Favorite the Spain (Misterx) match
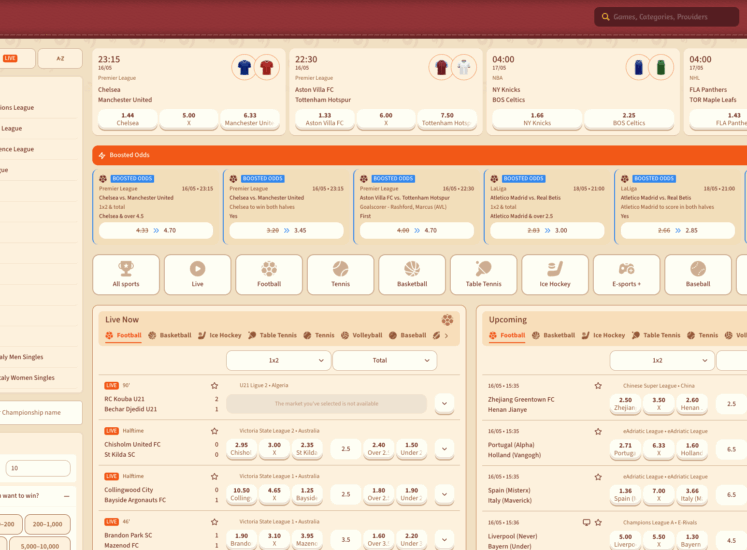This screenshot has width=747, height=550. click(x=598, y=477)
